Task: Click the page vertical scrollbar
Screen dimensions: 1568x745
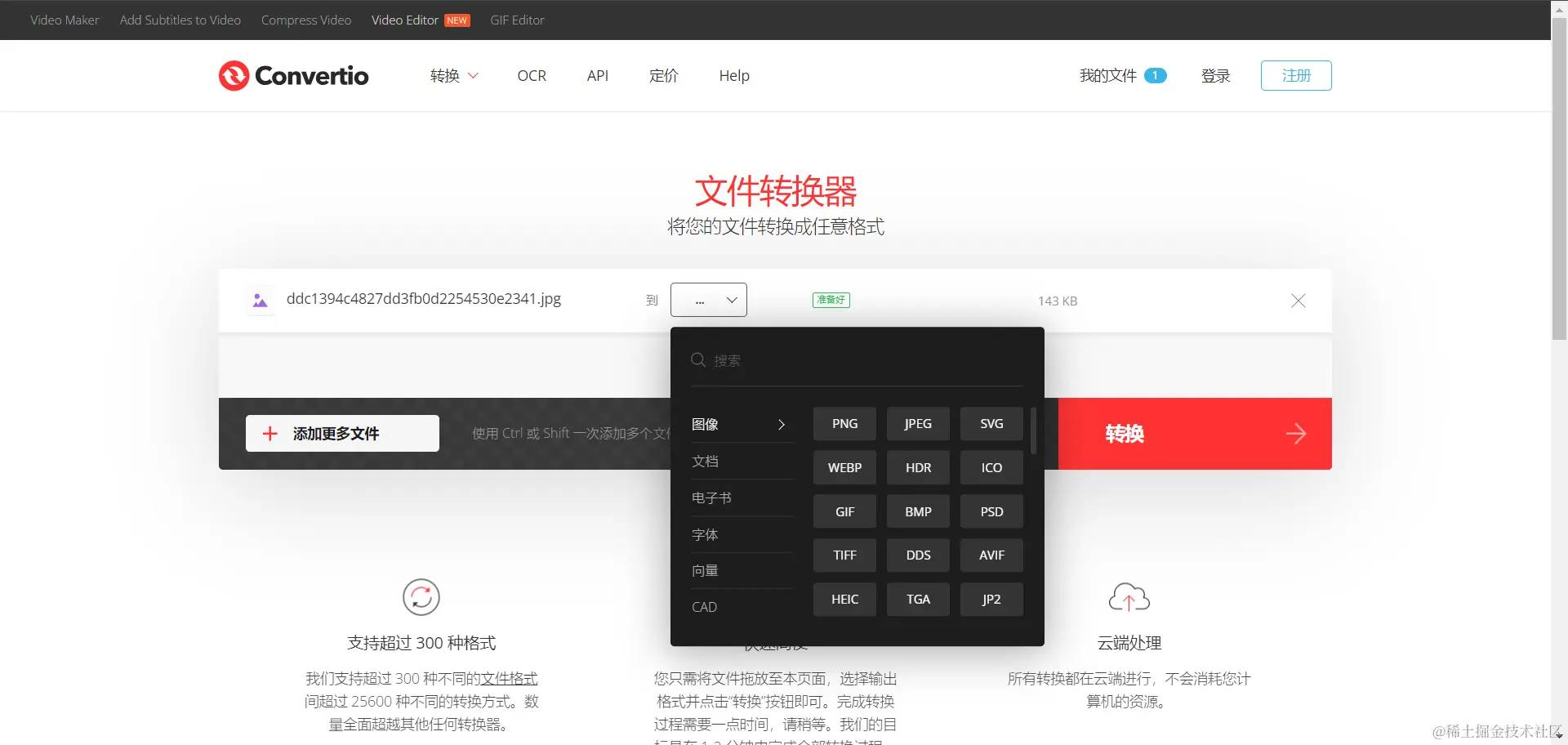Action: (1559, 180)
